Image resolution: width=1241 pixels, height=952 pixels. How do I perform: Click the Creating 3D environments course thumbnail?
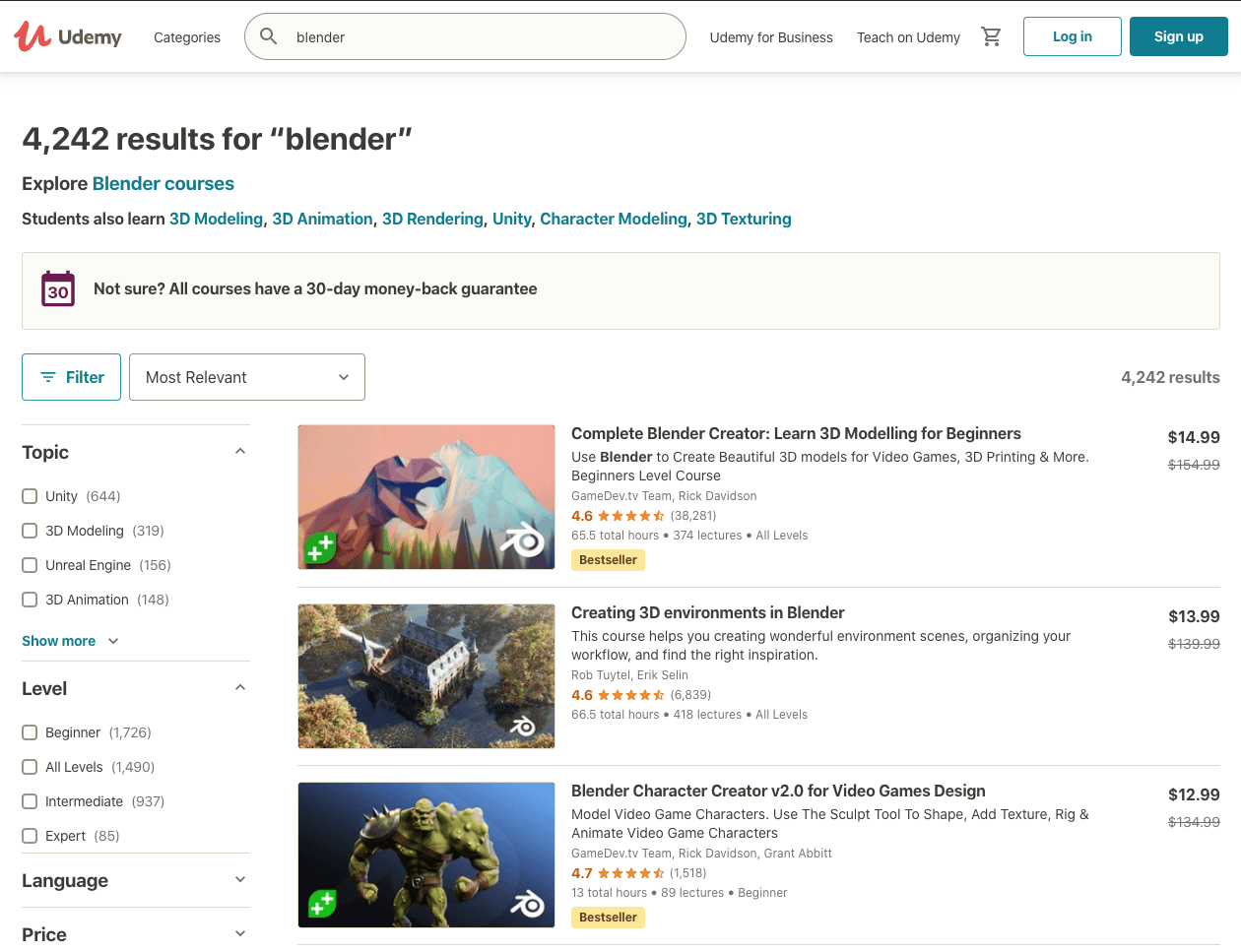click(x=425, y=675)
